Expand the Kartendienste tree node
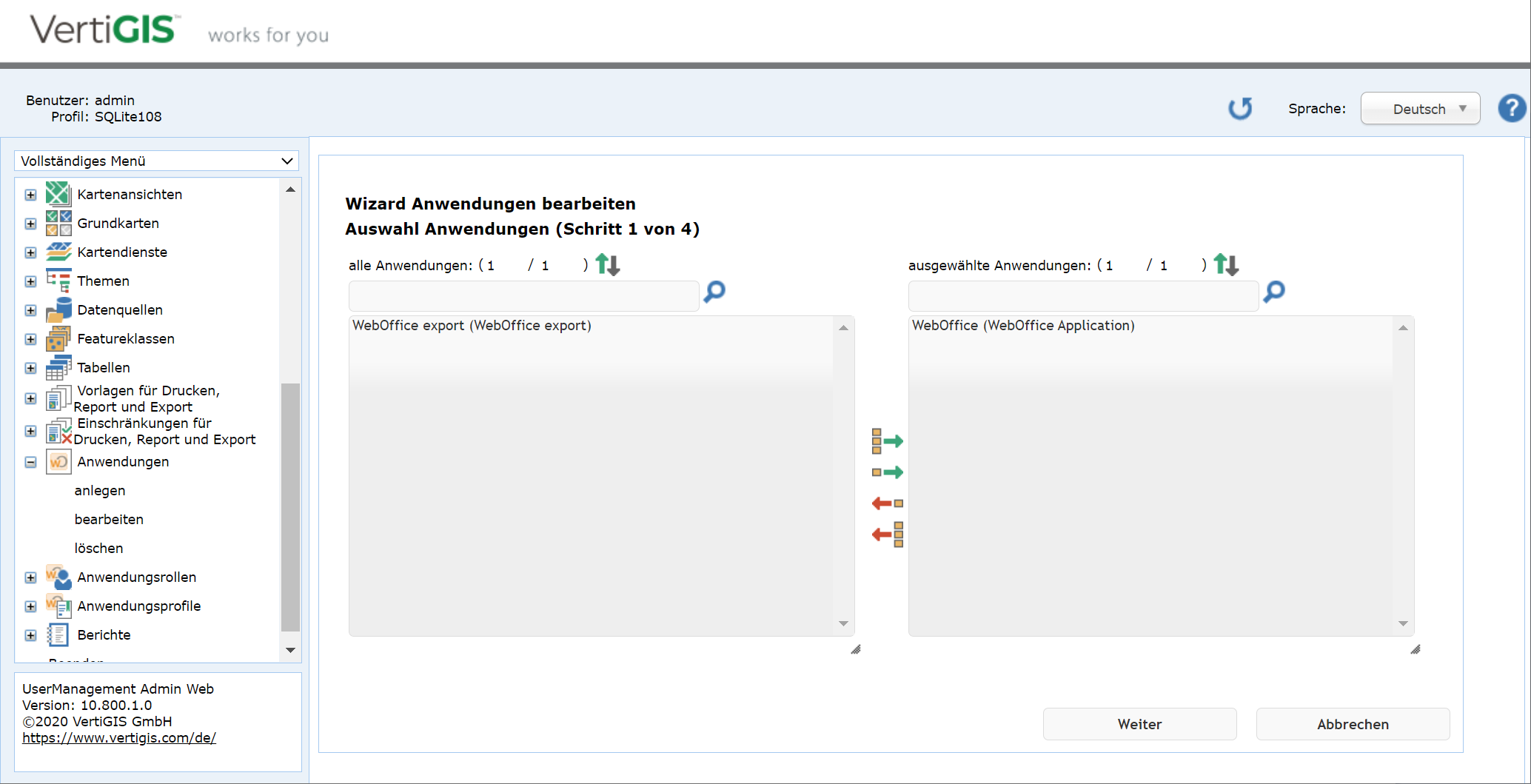This screenshot has height=784, width=1531. click(x=30, y=252)
